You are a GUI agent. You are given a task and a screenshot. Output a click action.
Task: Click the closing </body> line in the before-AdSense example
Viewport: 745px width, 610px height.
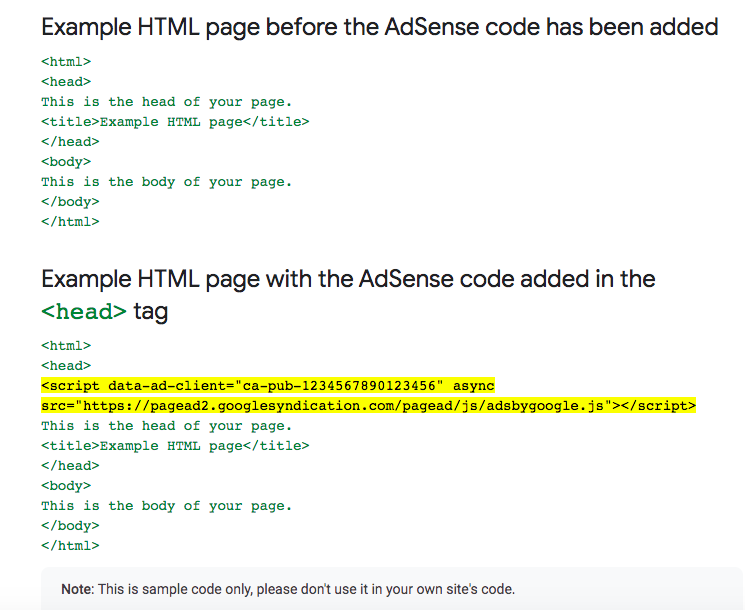point(70,202)
